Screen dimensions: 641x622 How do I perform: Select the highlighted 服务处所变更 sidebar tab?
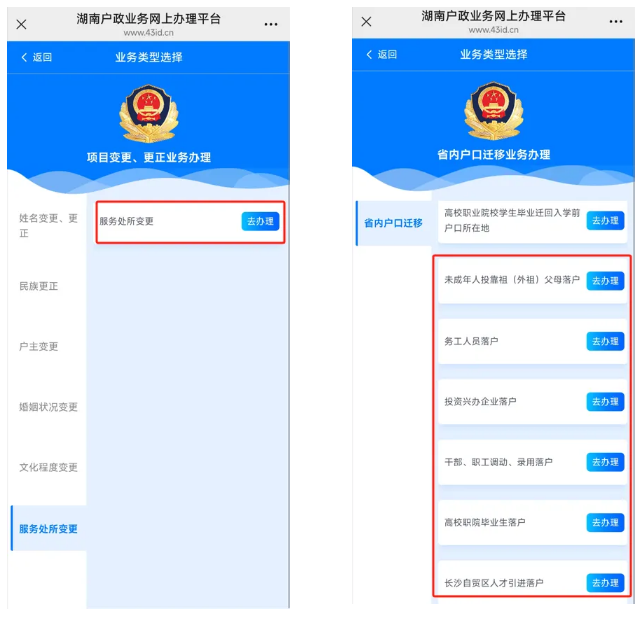pos(49,528)
